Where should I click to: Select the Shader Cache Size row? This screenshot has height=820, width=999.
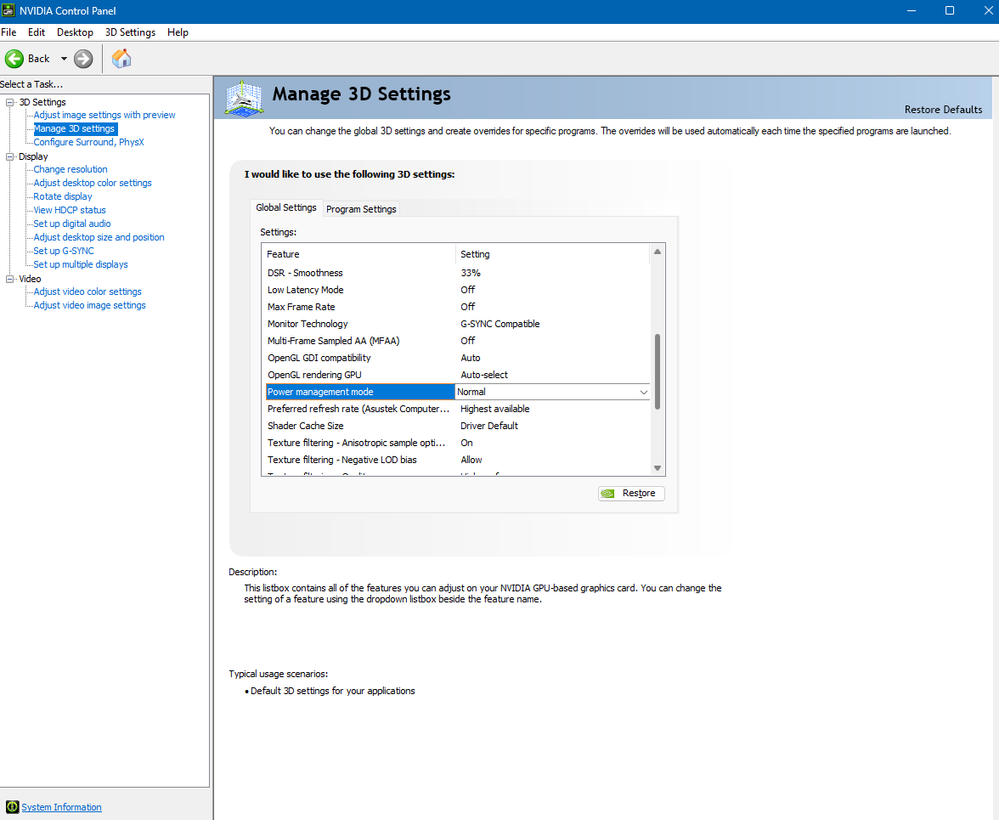click(456, 426)
